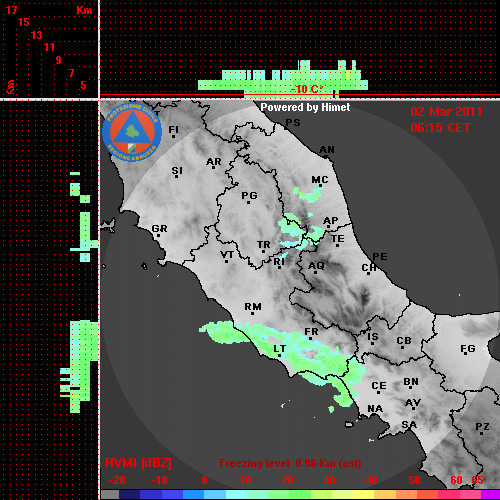
Task: Click the '20' dBZ scale value
Action: (287, 480)
